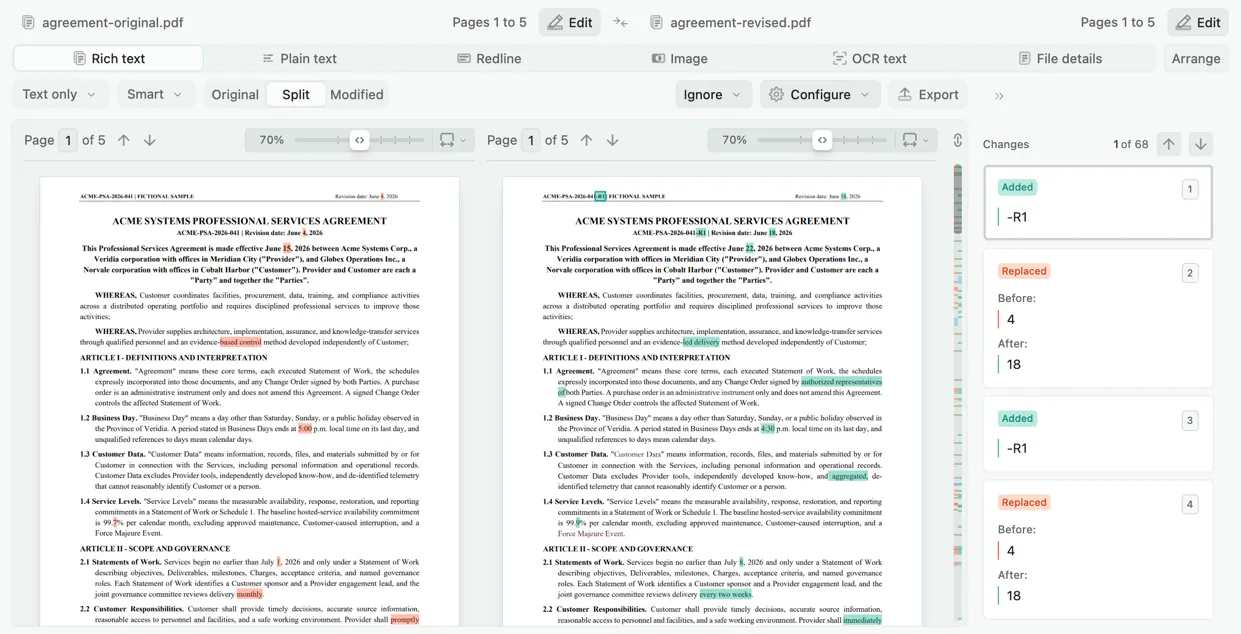This screenshot has height=634, width=1241.
Task: Click highlighted 'aggregated' in revised document
Action: coord(849,476)
